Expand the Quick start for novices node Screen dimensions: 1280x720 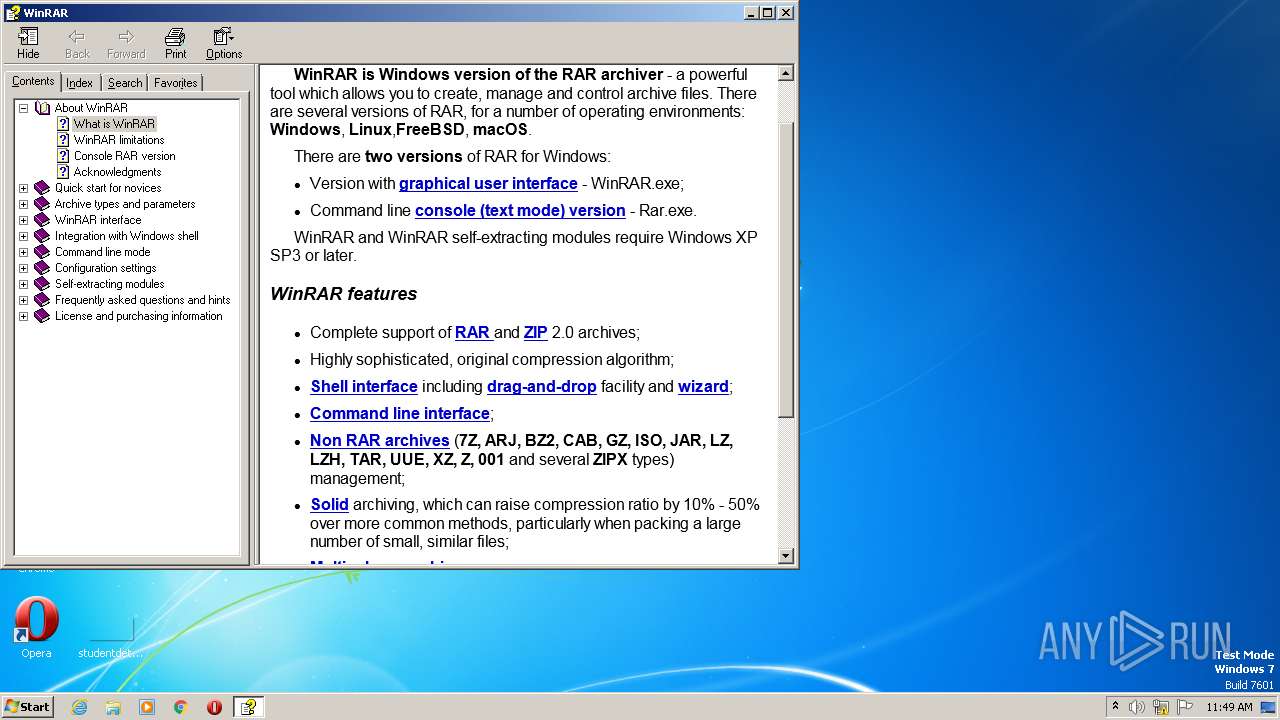23,188
